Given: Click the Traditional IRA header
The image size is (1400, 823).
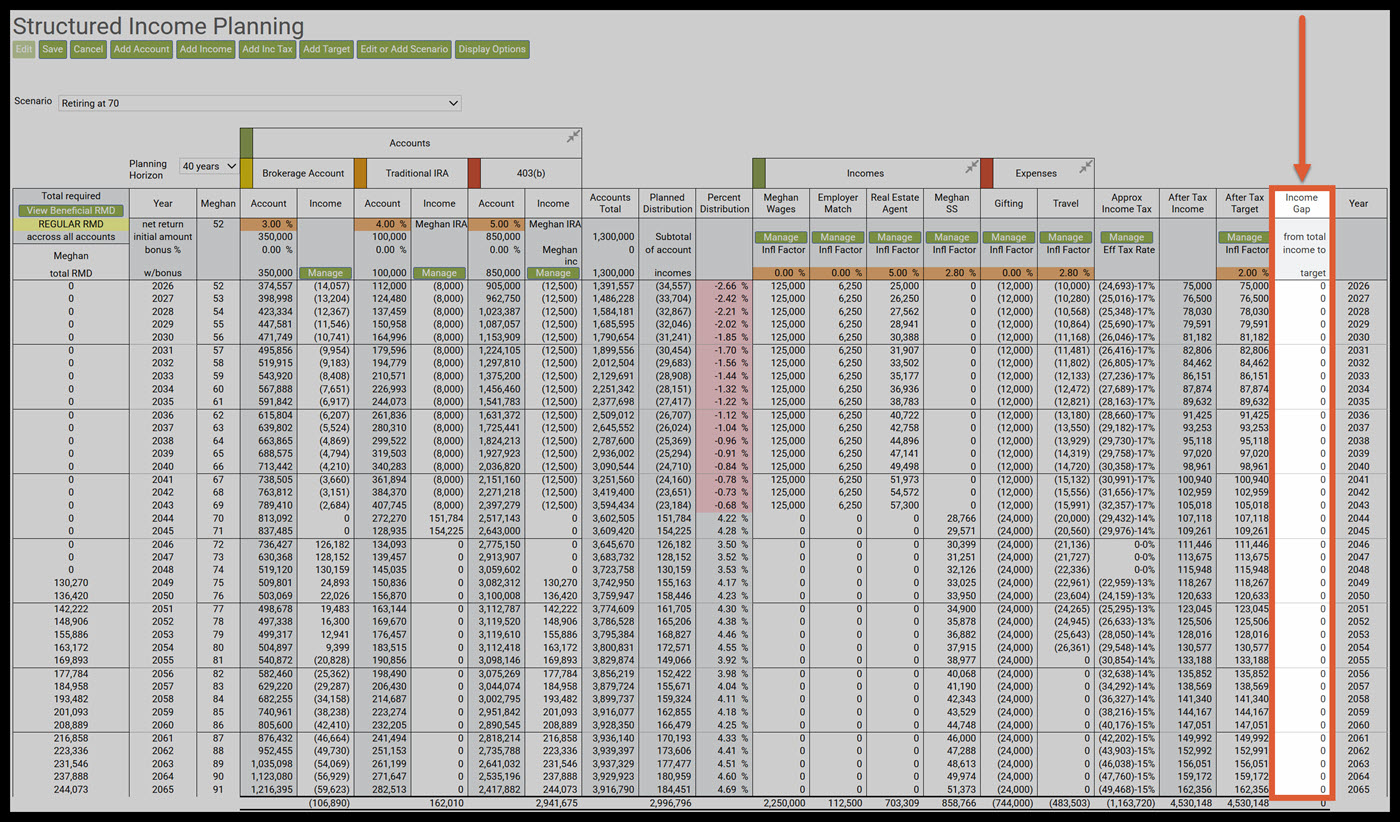Looking at the screenshot, I should tap(417, 173).
